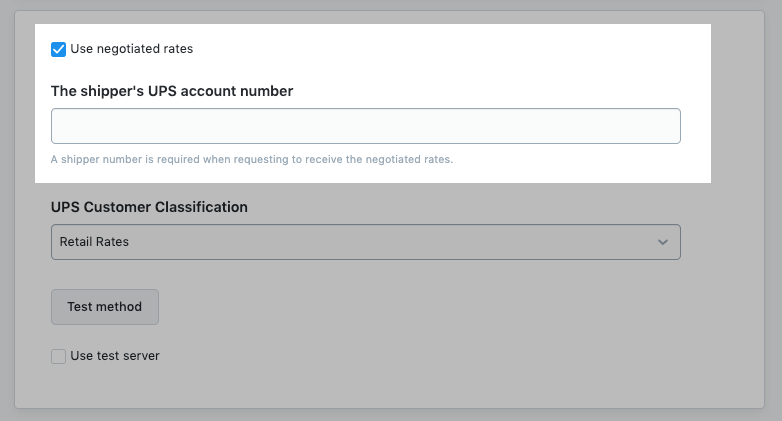Image resolution: width=782 pixels, height=421 pixels.
Task: Click the "Retail Rates" selected value
Action: [94, 242]
